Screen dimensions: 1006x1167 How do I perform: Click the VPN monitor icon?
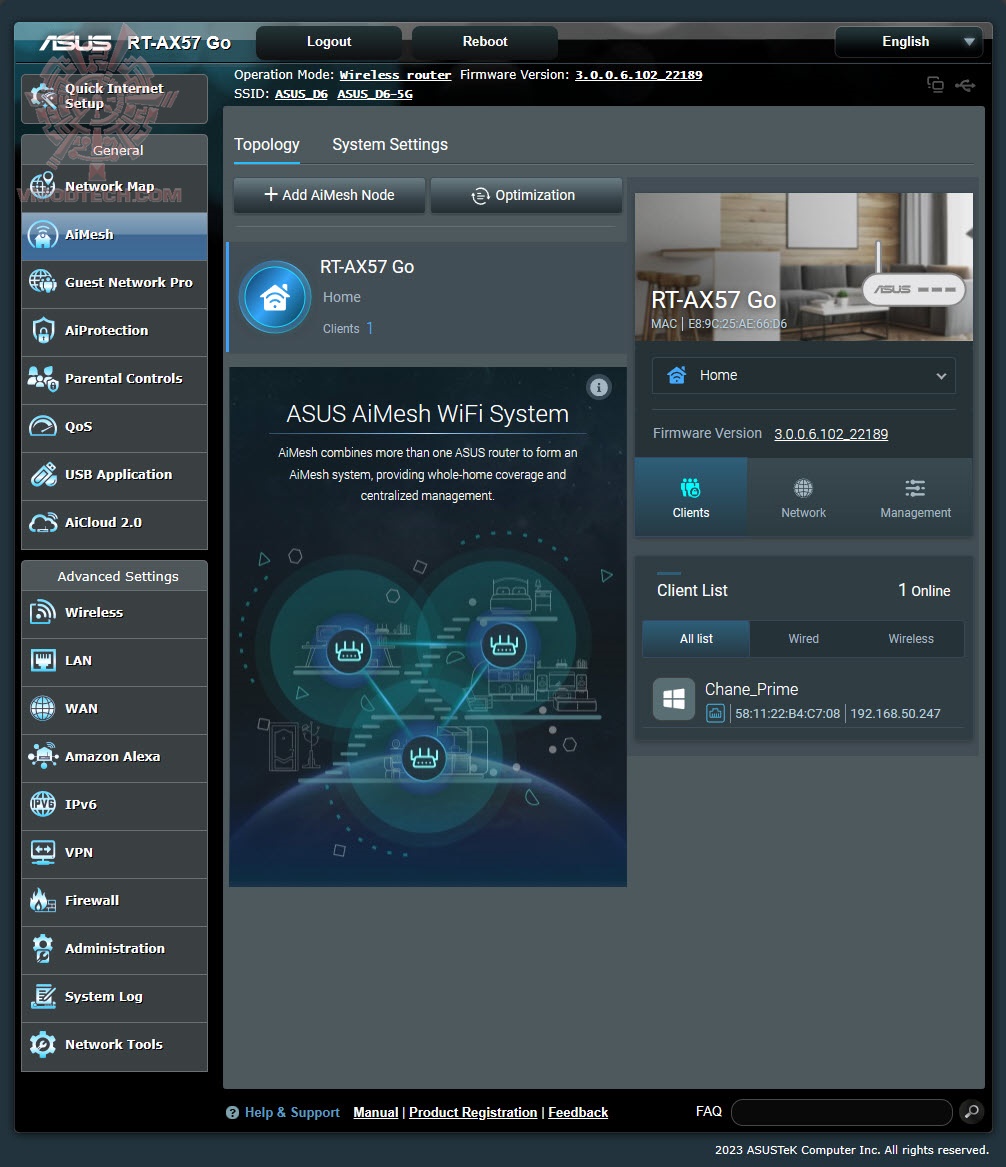pyautogui.click(x=42, y=852)
